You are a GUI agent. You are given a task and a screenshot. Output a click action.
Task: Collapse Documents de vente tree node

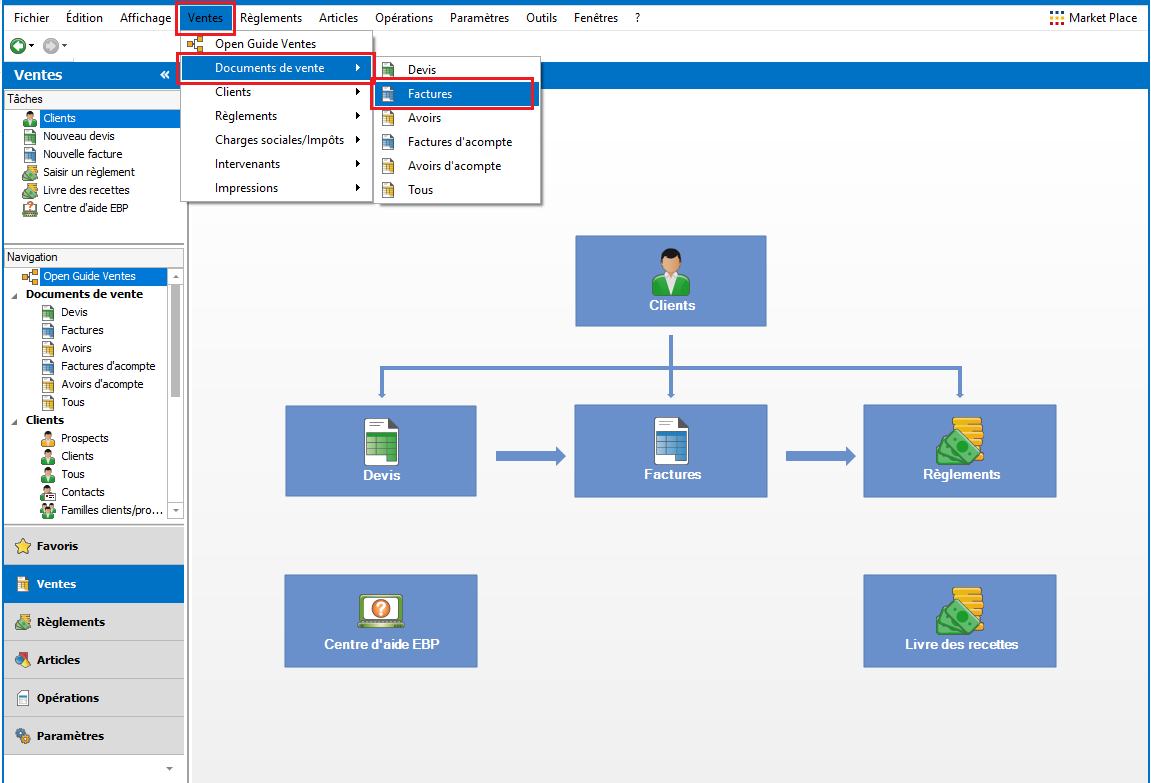click(x=14, y=295)
